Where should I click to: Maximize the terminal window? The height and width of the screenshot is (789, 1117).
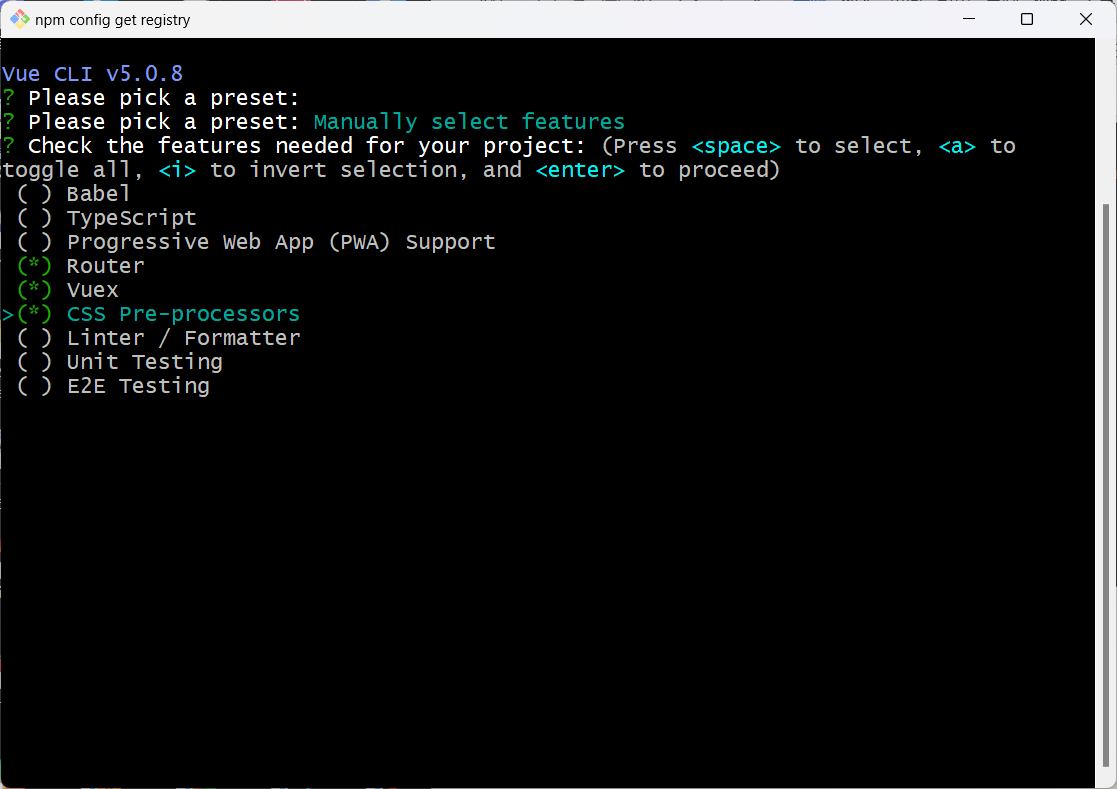(x=1027, y=19)
